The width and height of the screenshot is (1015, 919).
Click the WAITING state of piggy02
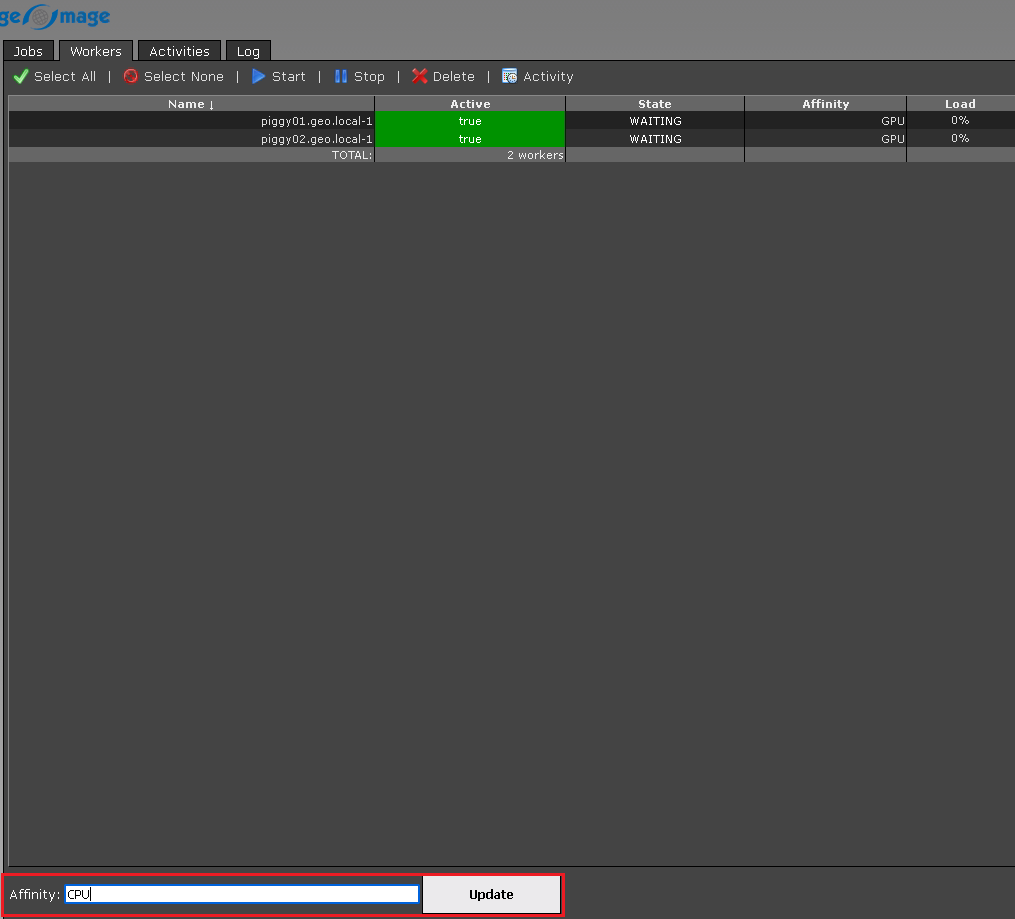655,139
